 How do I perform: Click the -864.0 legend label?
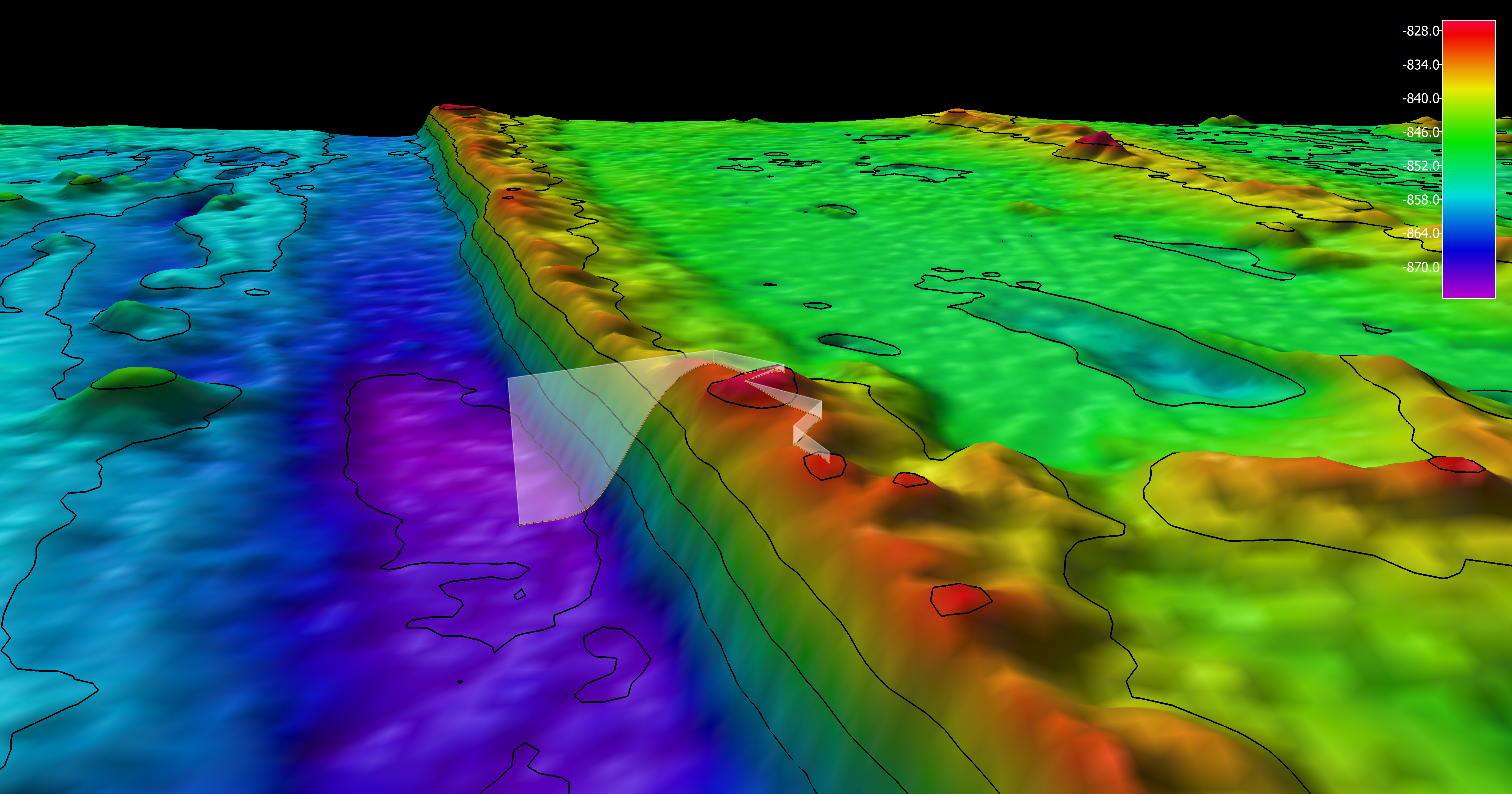tap(1421, 233)
